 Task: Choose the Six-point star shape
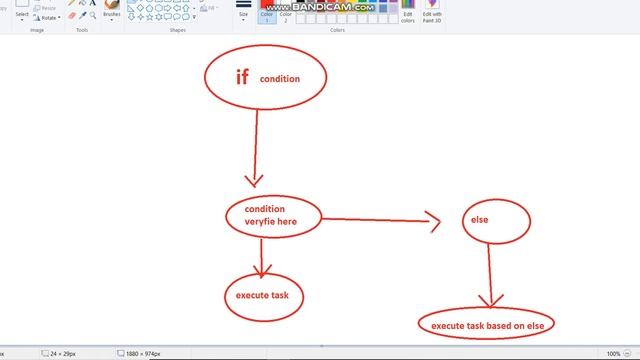click(159, 17)
